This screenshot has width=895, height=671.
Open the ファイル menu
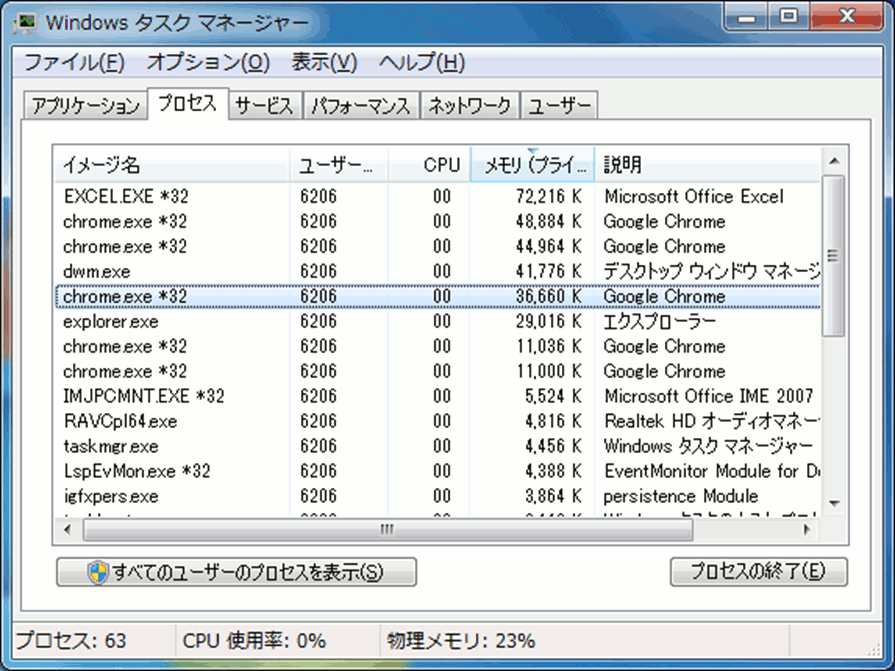[74, 62]
